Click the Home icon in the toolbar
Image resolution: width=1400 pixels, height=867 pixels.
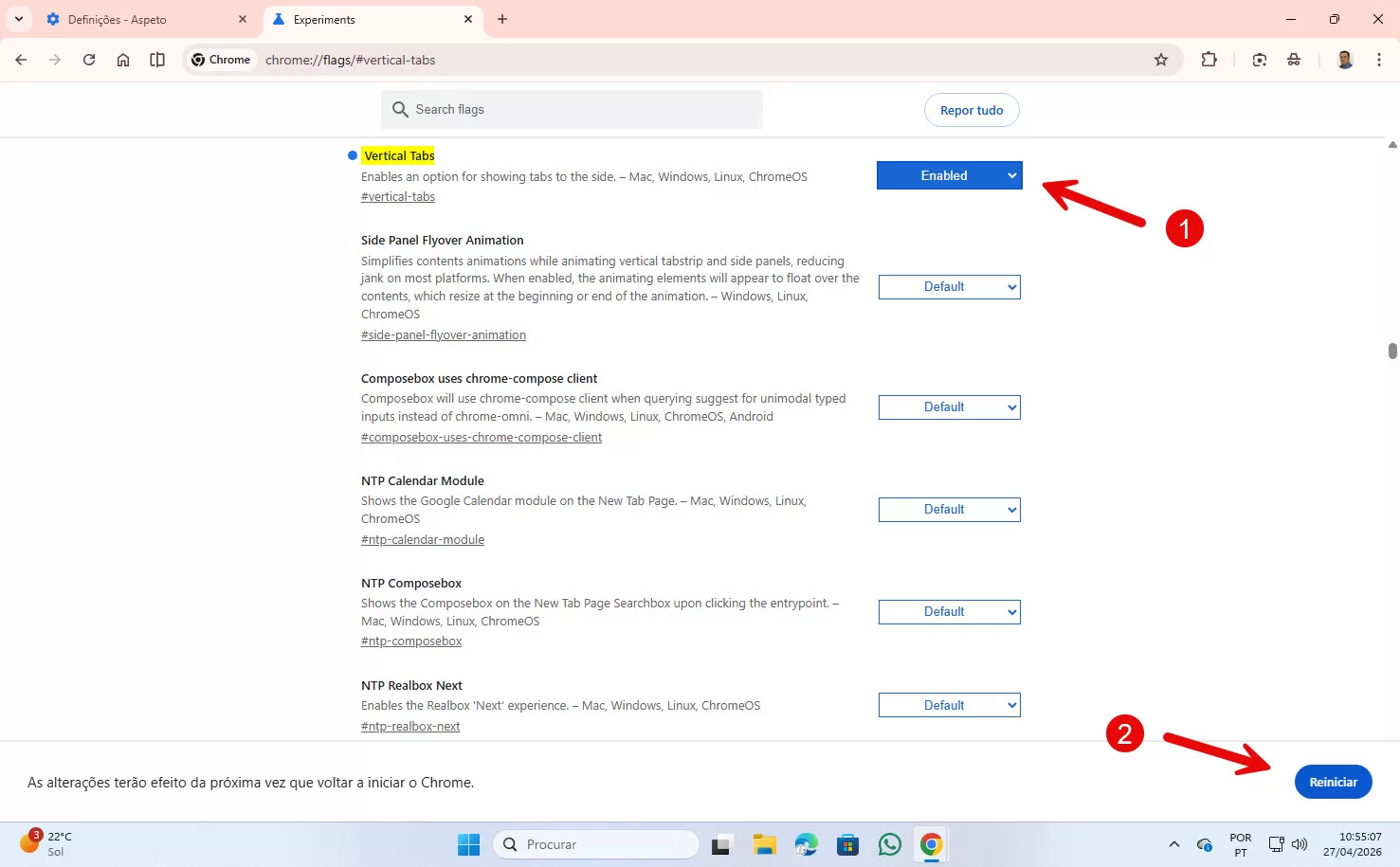[123, 60]
